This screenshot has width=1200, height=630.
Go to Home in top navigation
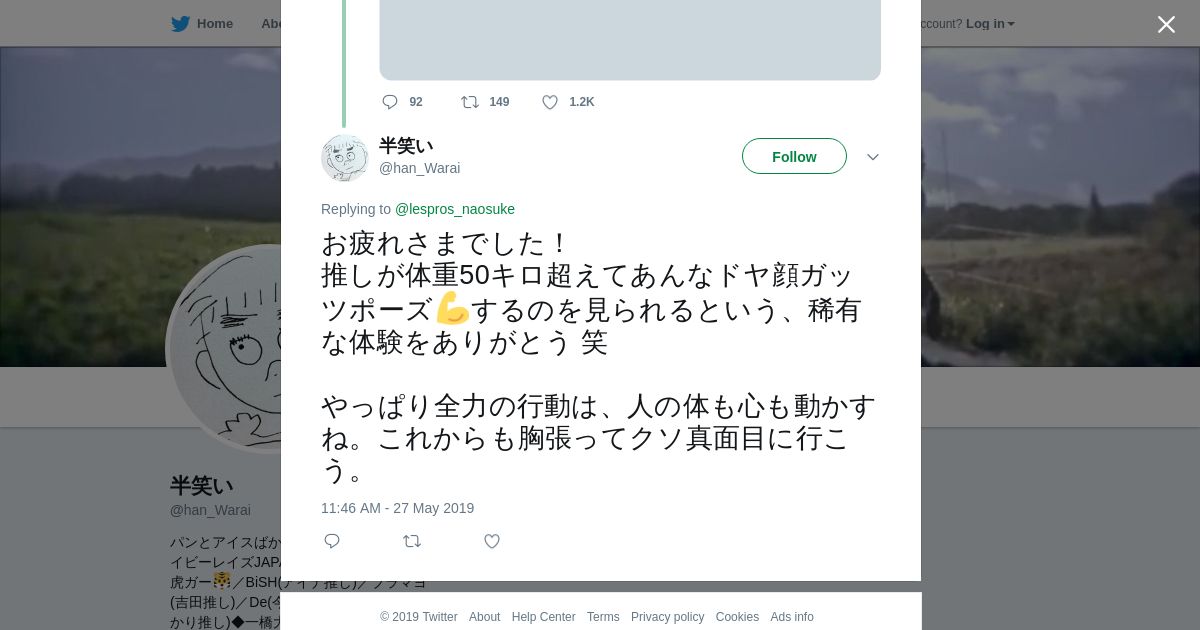tap(214, 24)
